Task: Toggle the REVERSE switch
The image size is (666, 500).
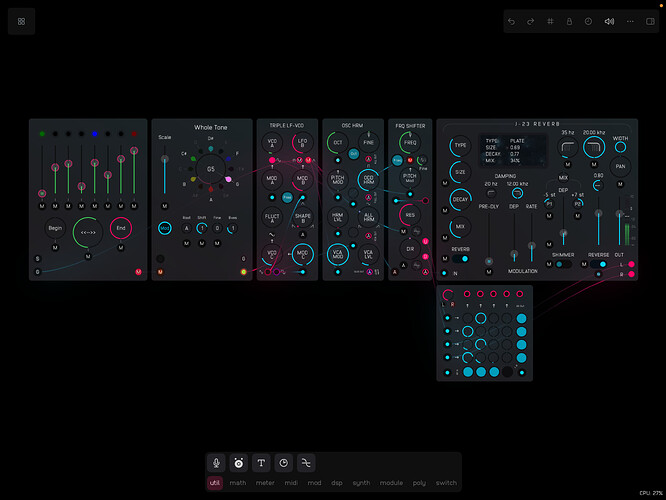Action: pos(598,264)
